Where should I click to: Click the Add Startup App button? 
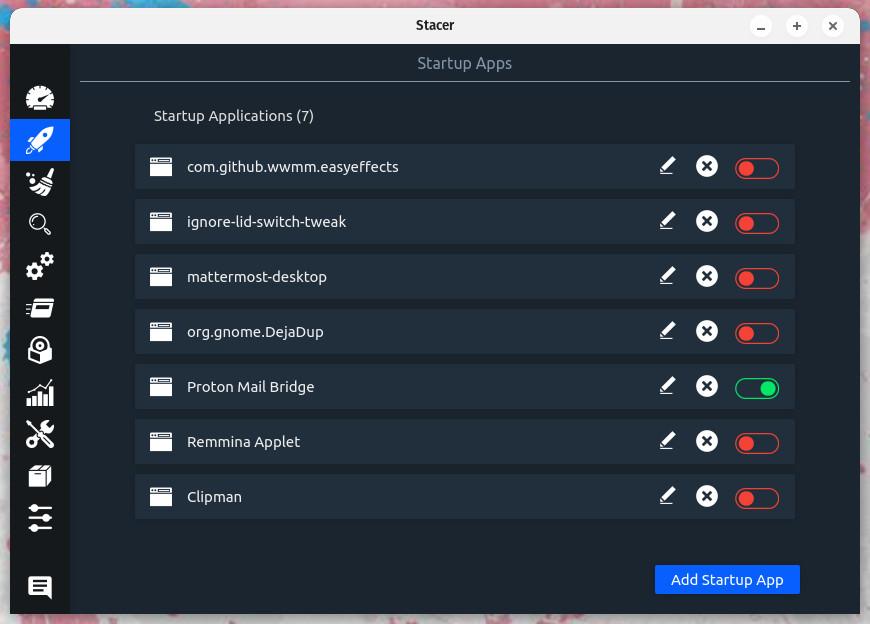[x=727, y=579]
